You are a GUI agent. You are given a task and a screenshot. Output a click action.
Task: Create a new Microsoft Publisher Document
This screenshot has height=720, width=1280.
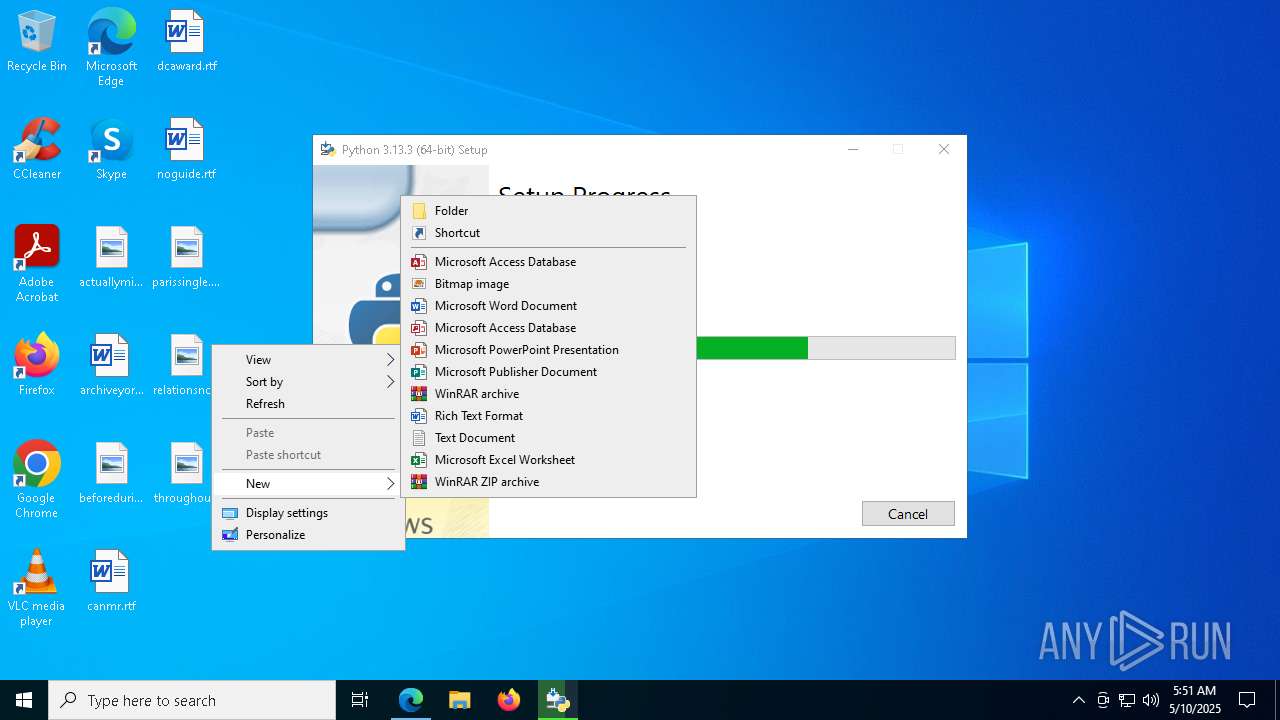tap(548, 372)
